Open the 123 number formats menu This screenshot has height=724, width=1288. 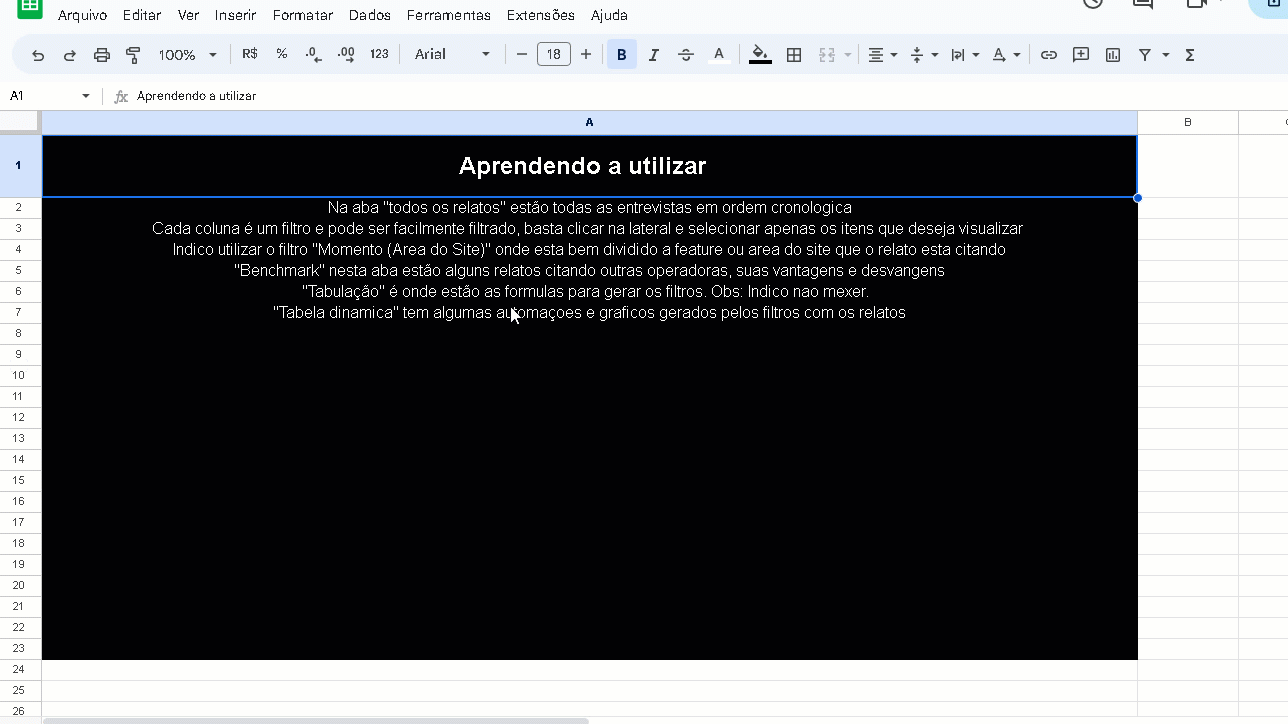[379, 54]
